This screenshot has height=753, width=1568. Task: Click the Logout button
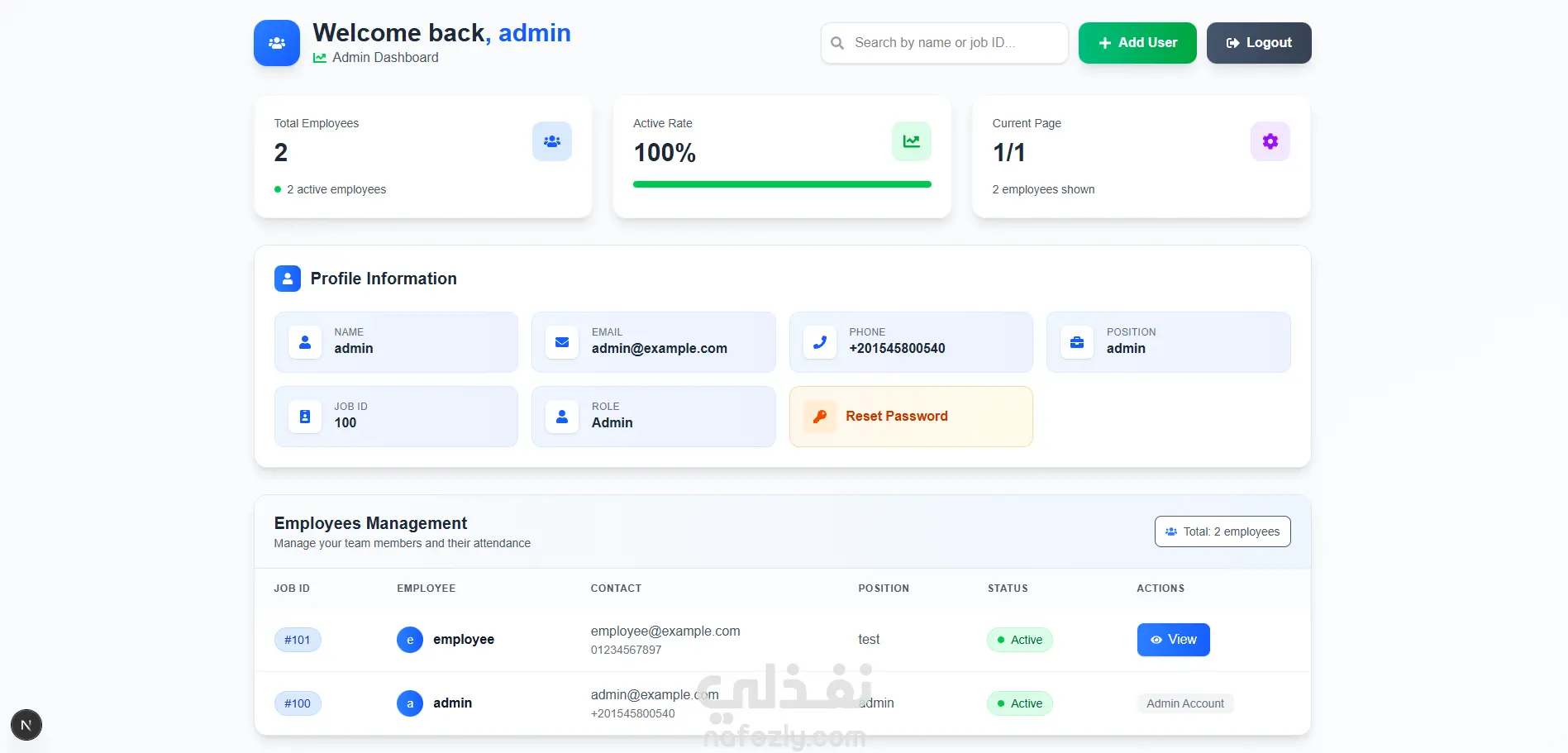point(1259,43)
